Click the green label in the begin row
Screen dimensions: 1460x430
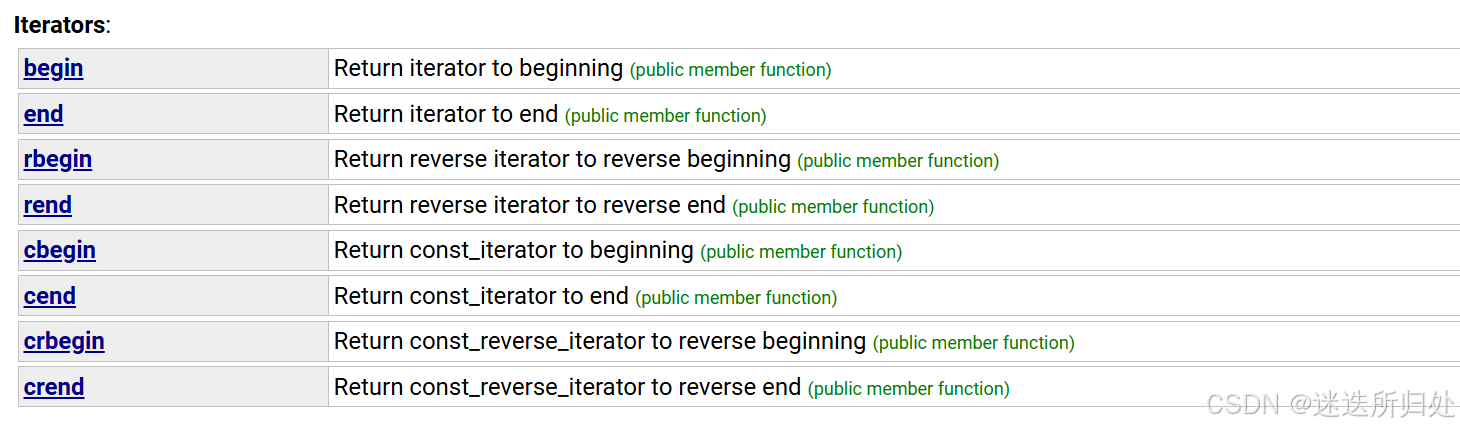(730, 70)
